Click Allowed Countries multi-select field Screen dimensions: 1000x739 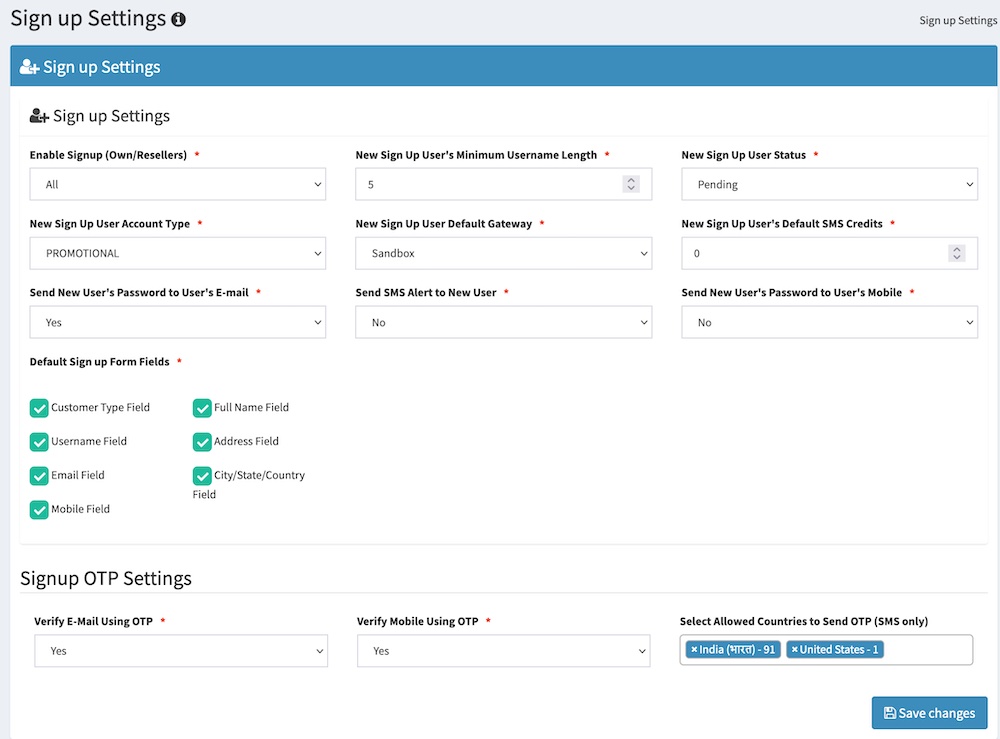(826, 650)
